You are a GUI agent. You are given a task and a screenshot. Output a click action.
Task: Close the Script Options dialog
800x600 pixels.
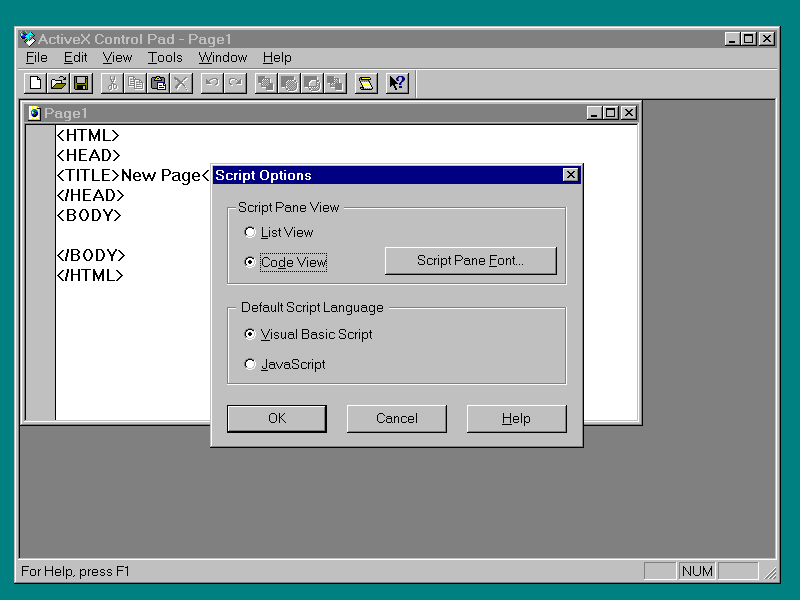coord(571,175)
